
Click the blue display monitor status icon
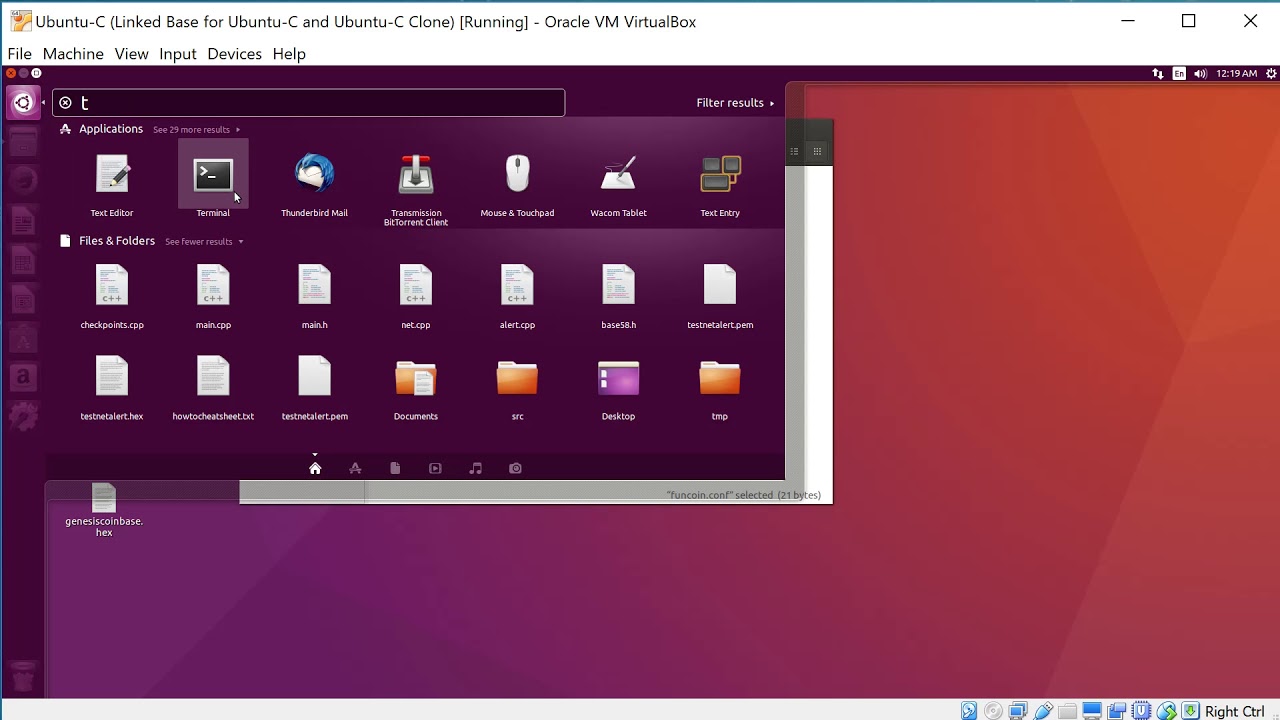(x=1092, y=711)
